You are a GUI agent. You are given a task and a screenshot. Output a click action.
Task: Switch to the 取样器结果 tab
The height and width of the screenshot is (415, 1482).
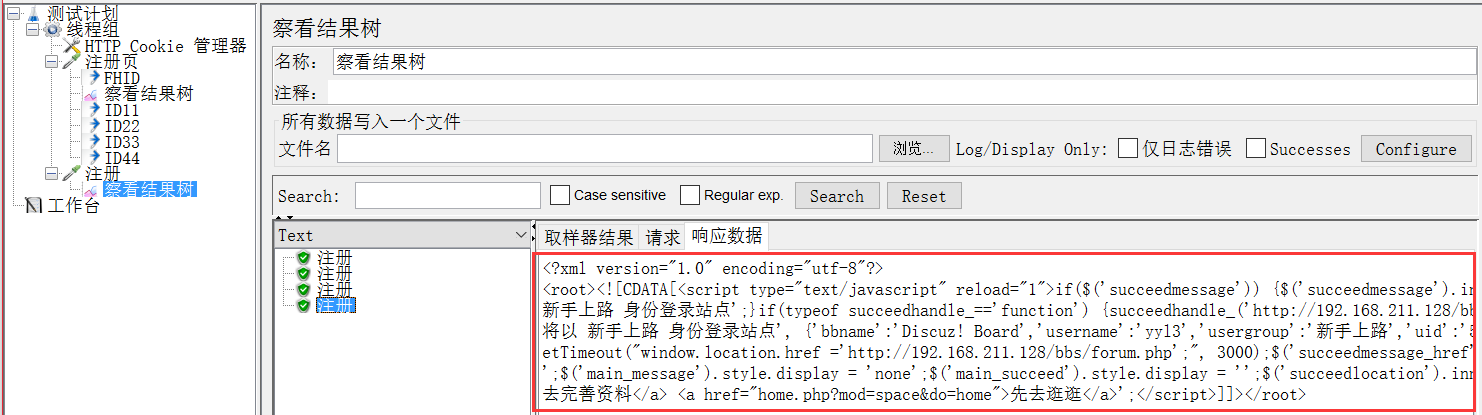pos(589,237)
